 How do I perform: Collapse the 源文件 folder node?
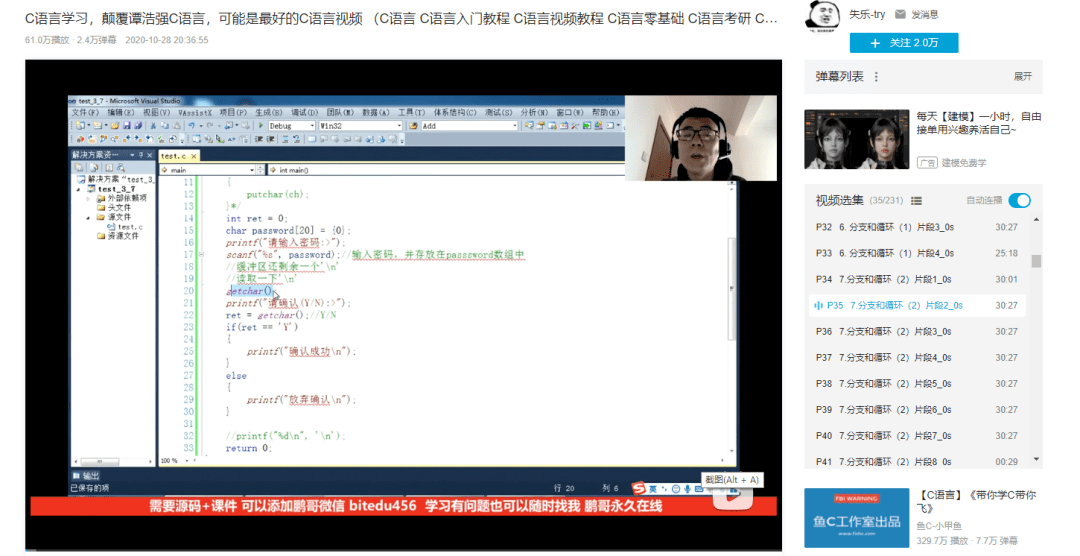pyautogui.click(x=88, y=217)
